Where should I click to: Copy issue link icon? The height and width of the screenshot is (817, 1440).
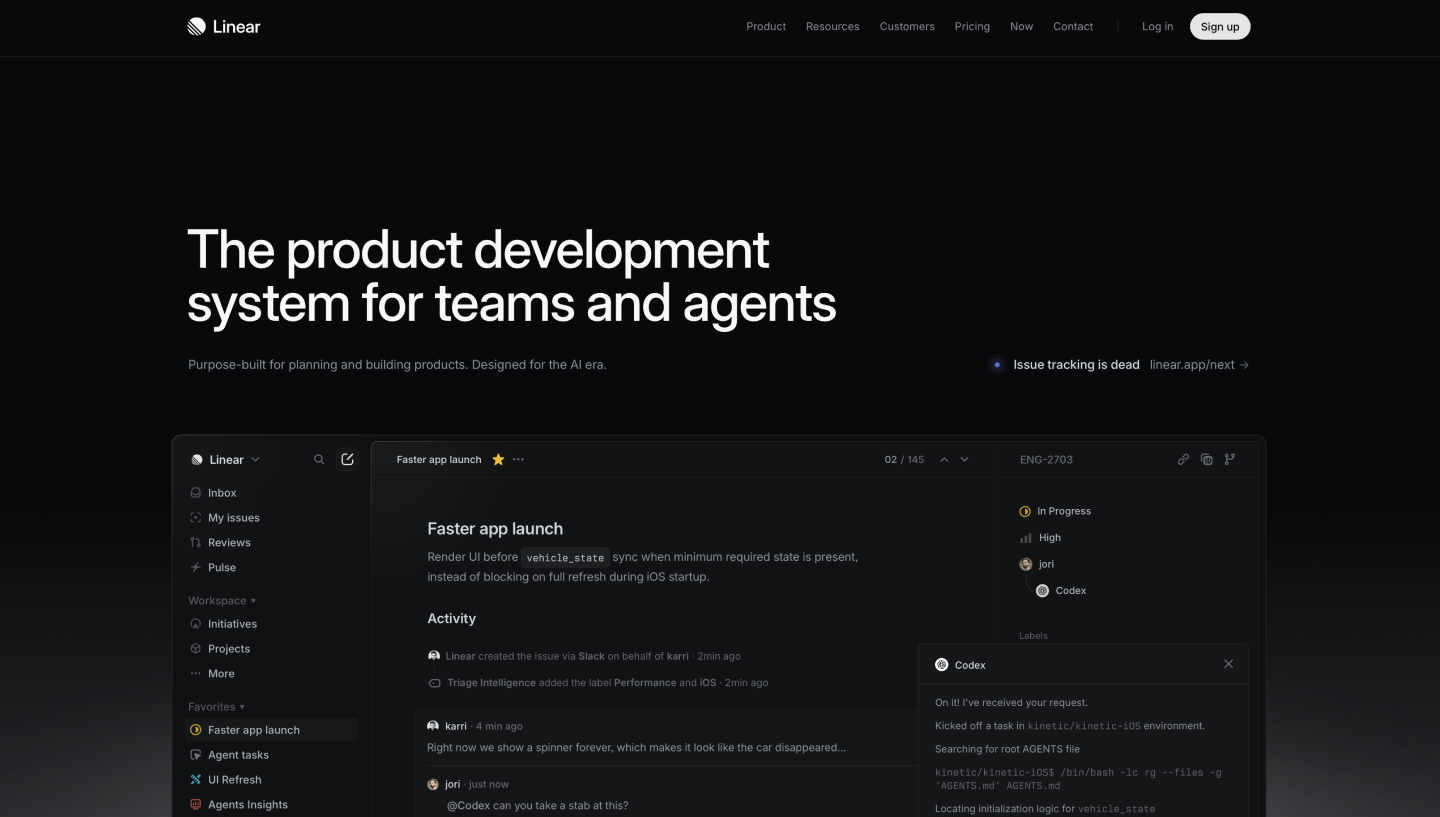(x=1183, y=460)
